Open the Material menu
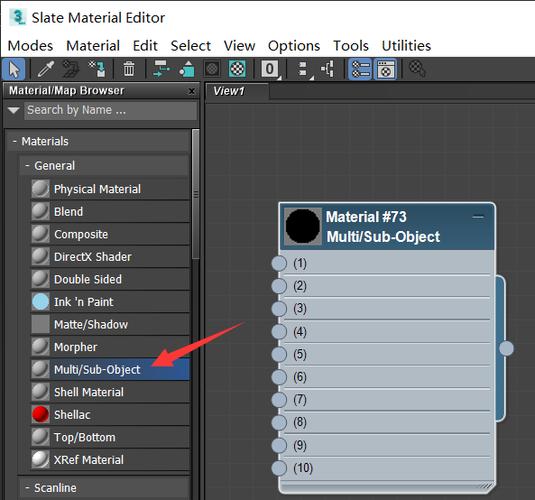This screenshot has width=535, height=500. 93,45
